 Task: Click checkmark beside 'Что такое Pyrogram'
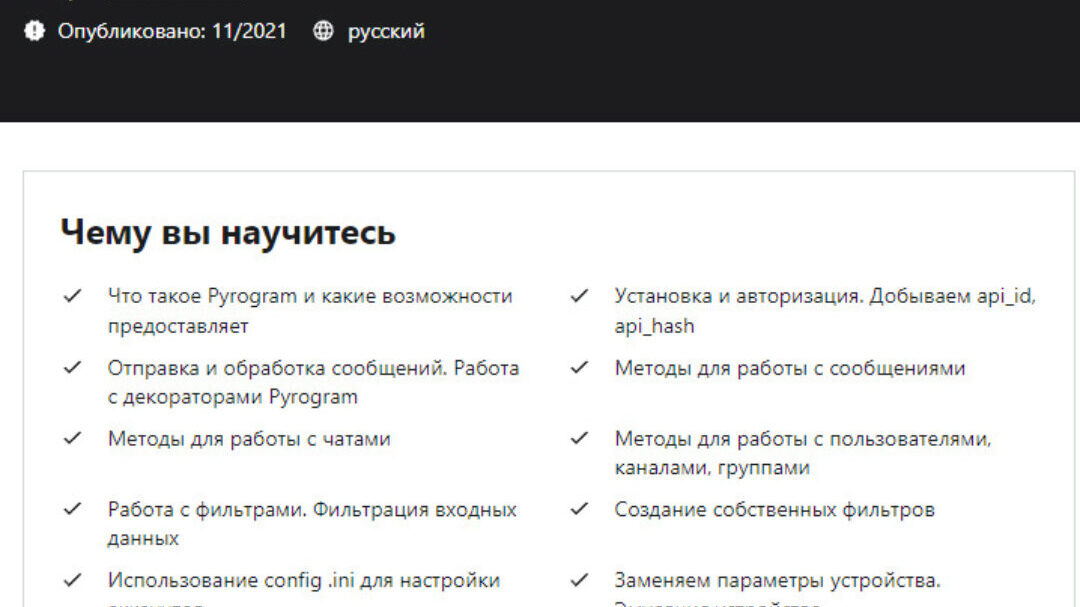[x=72, y=296]
